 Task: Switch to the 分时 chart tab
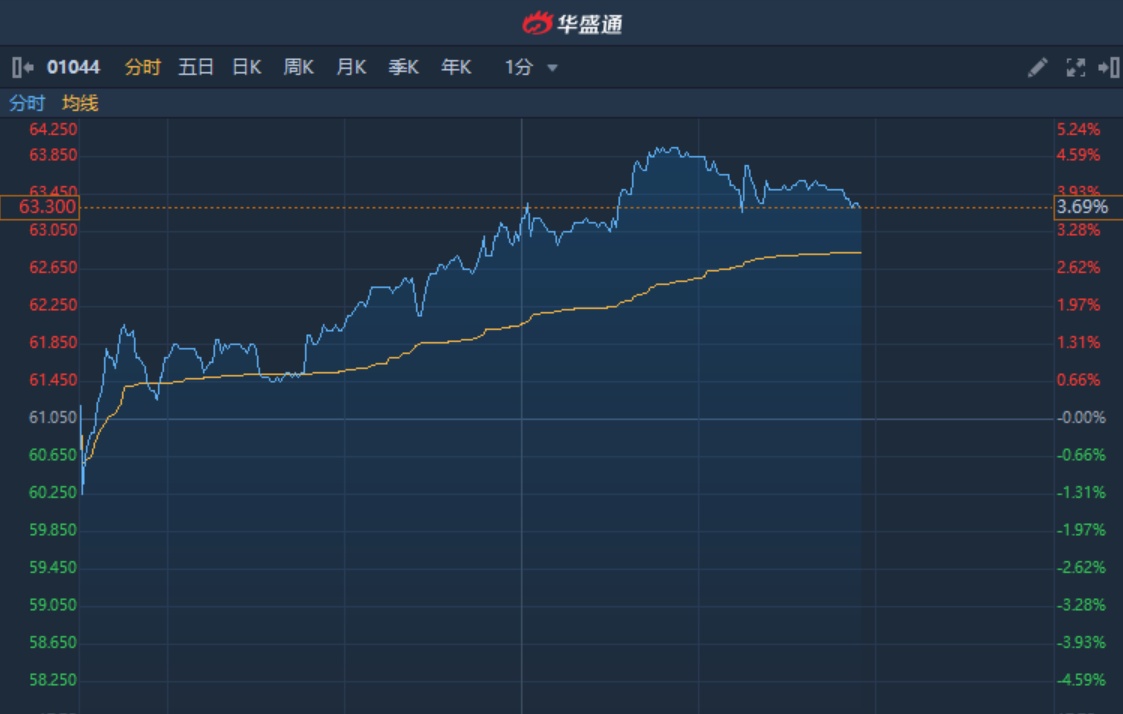(x=142, y=68)
